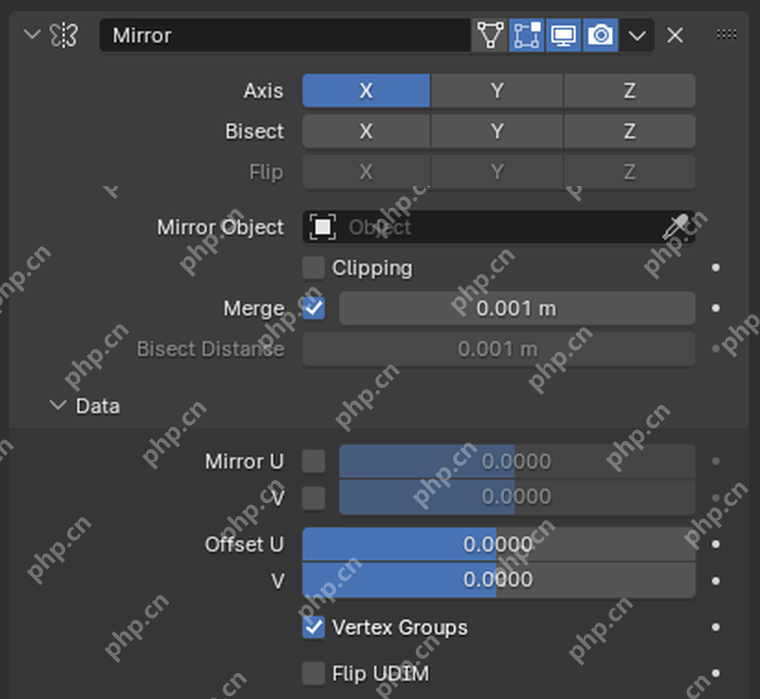Animate Vertex Groups property dot
The height and width of the screenshot is (699, 760).
tap(715, 627)
